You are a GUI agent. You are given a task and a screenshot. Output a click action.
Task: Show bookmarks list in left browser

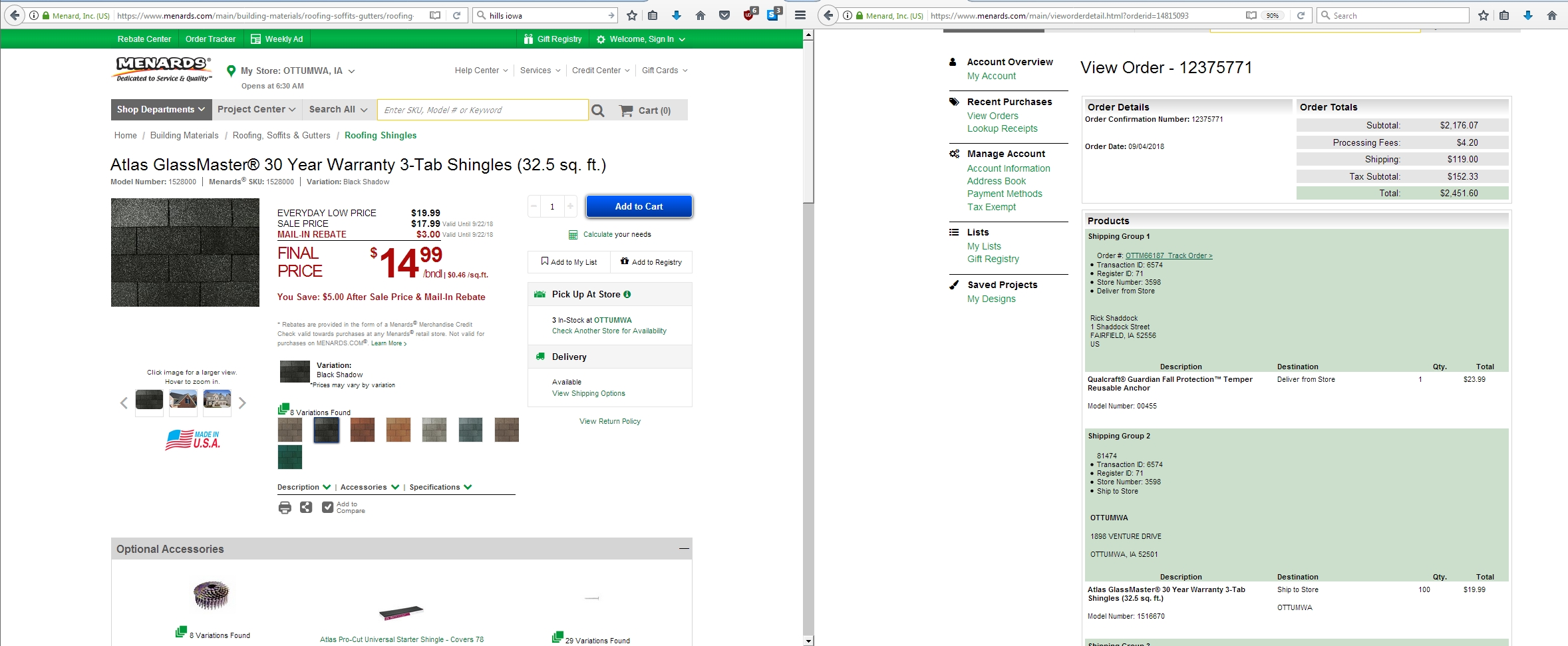(x=653, y=15)
